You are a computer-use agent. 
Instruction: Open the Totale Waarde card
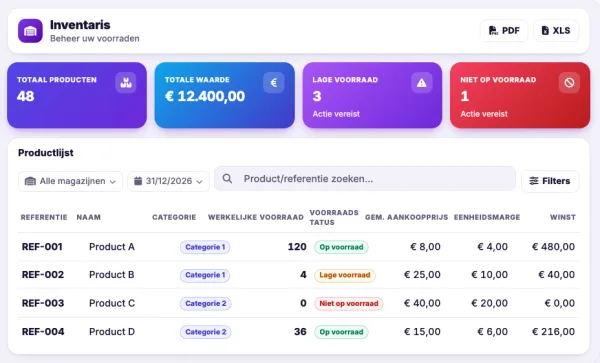225,95
